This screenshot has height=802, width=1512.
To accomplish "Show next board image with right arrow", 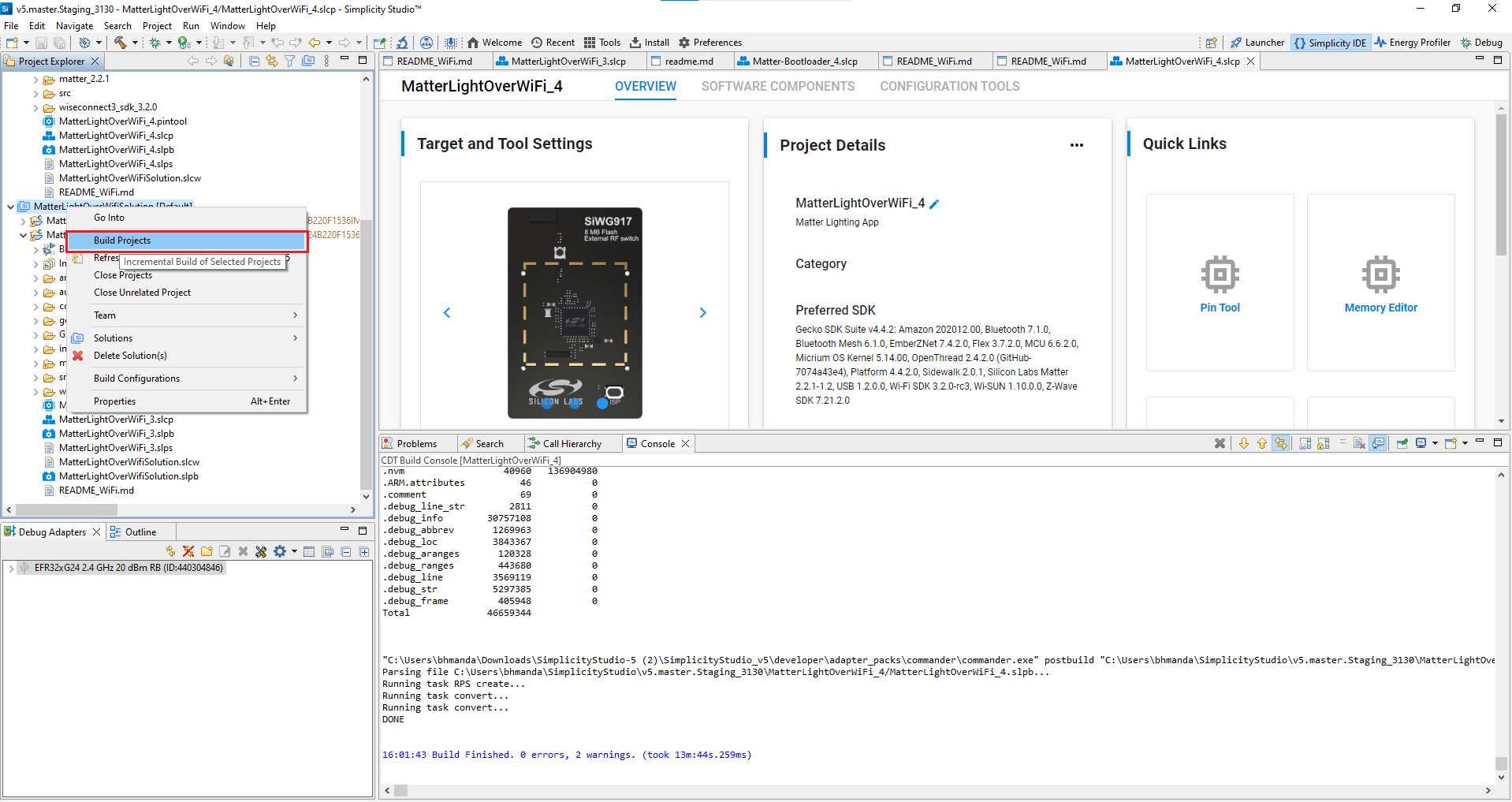I will [702, 313].
